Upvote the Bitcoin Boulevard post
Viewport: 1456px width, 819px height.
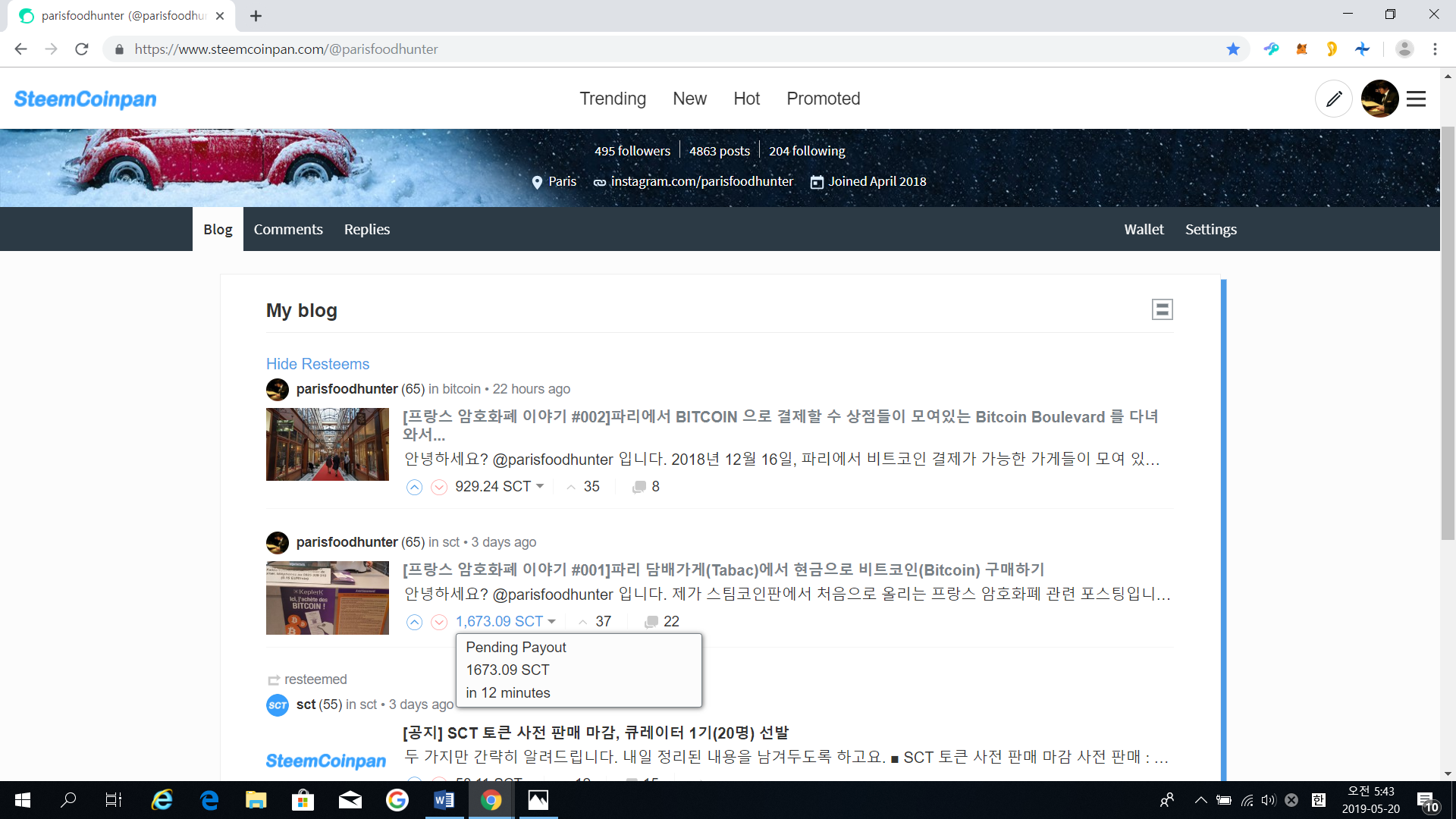(414, 487)
